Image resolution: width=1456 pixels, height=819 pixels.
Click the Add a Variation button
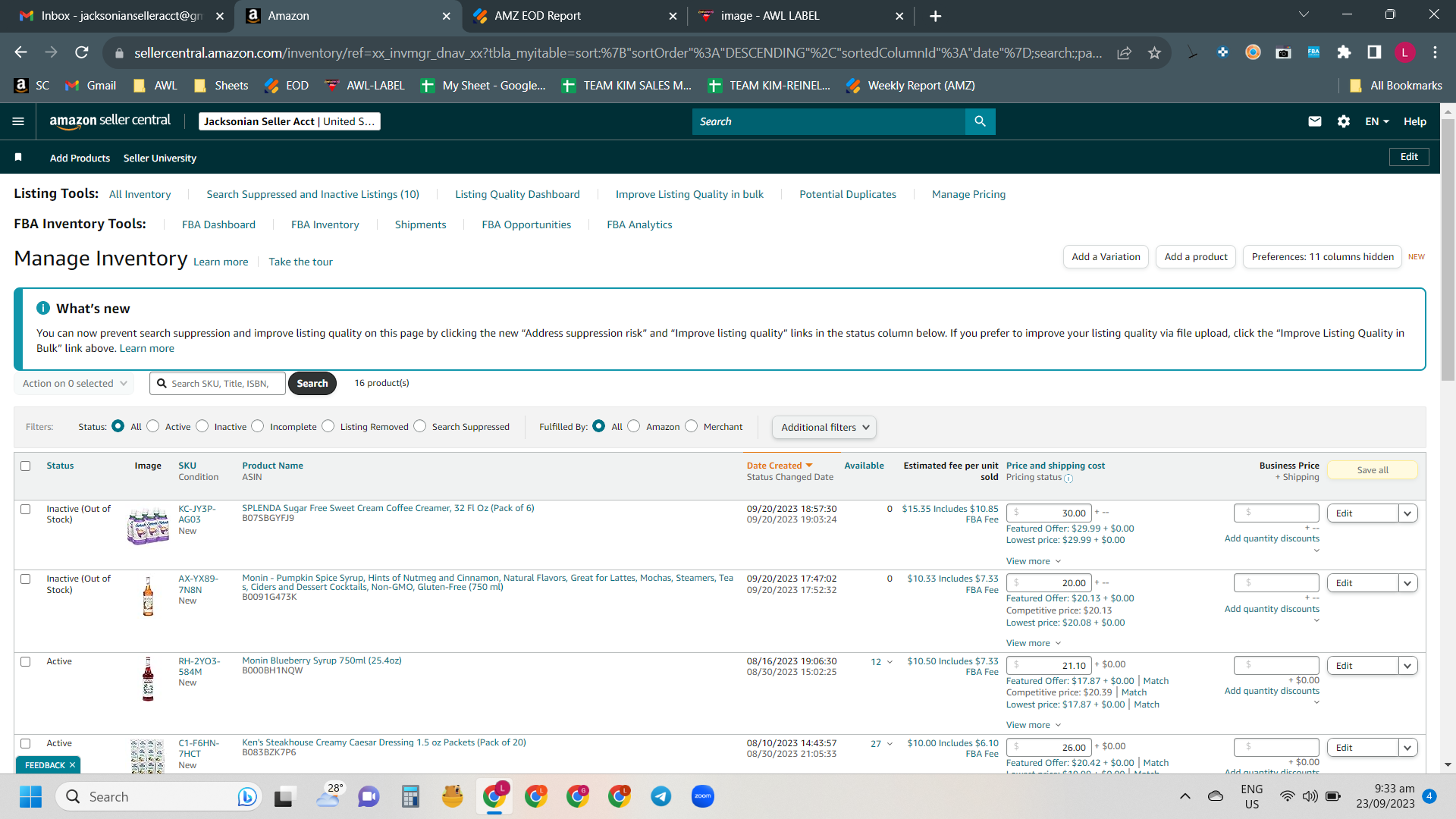tap(1106, 257)
